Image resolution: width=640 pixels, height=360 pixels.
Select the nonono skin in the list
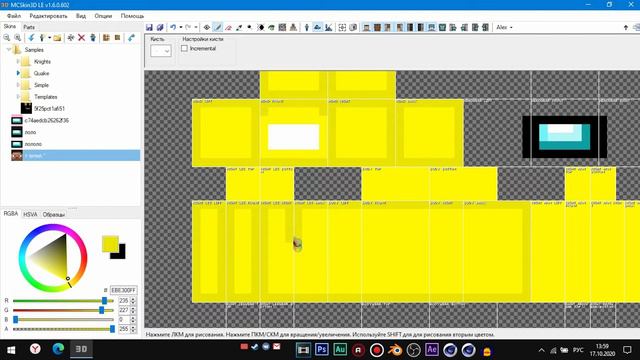click(33, 144)
